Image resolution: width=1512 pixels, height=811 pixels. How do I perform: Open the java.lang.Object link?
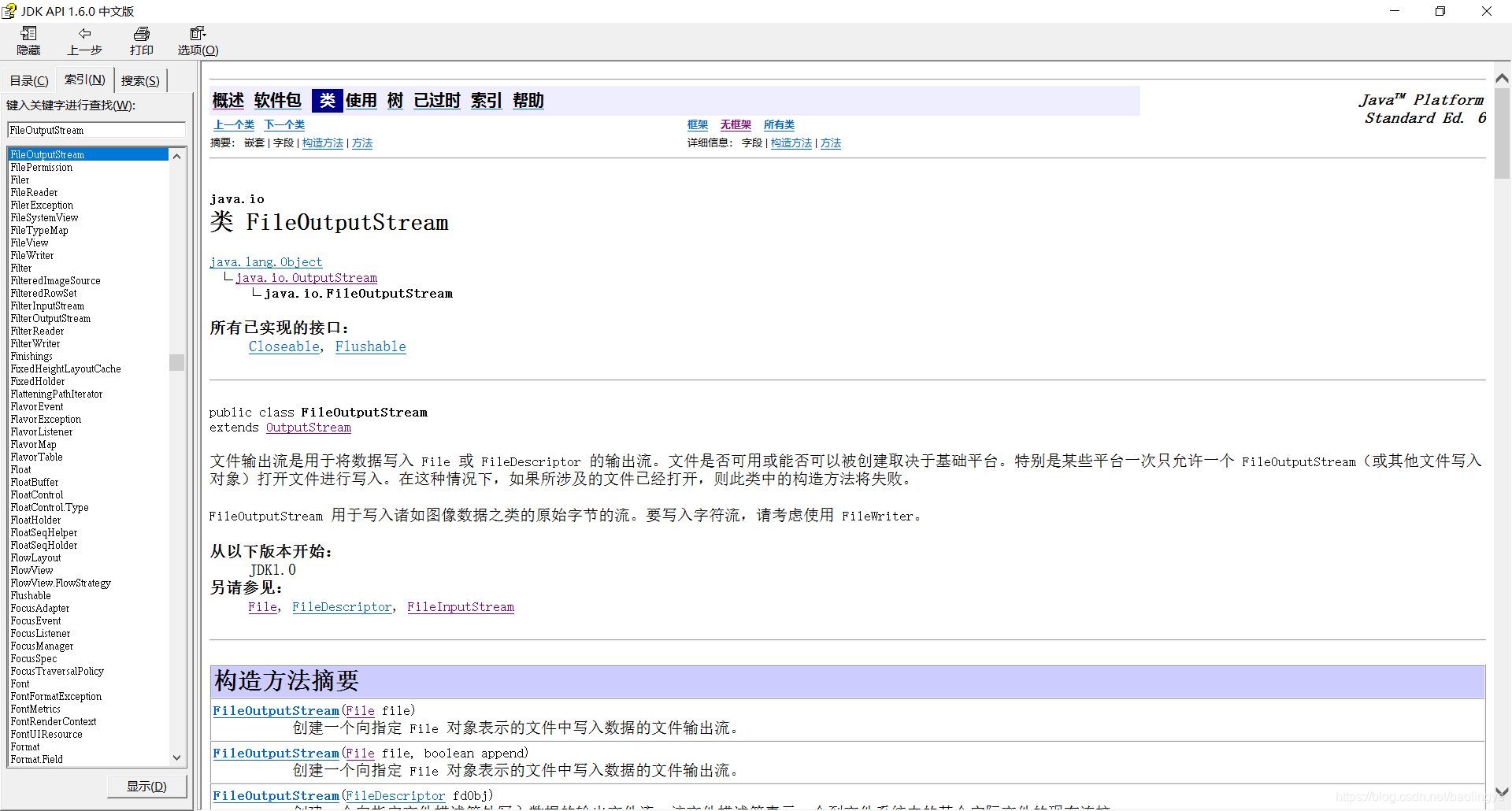pyautogui.click(x=265, y=261)
